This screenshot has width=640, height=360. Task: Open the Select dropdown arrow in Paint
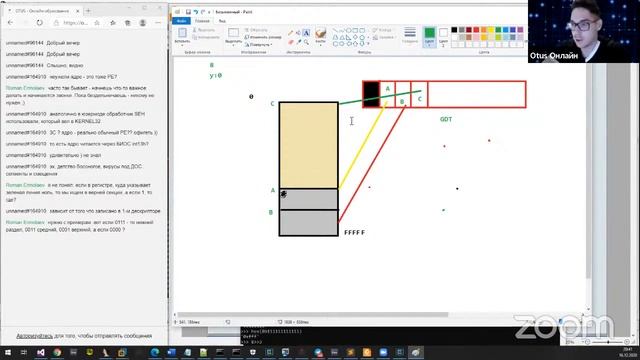[x=233, y=44]
